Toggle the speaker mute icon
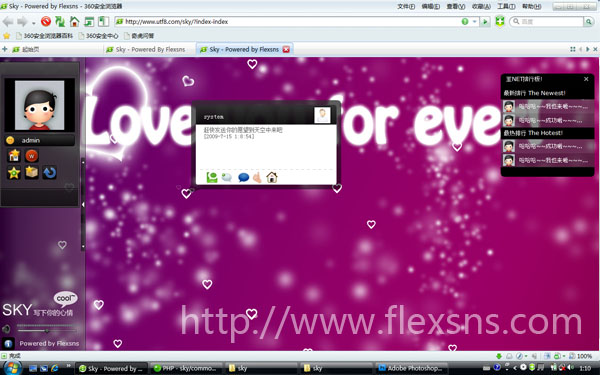This screenshot has width=600, height=375. (6, 329)
